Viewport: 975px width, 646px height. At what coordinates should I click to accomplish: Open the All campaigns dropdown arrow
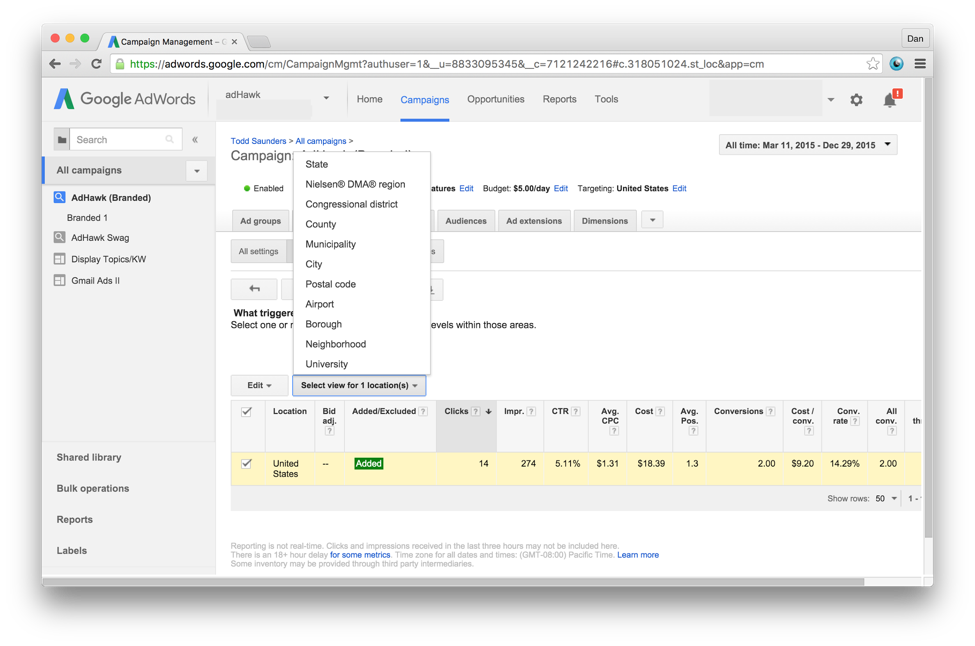[196, 171]
